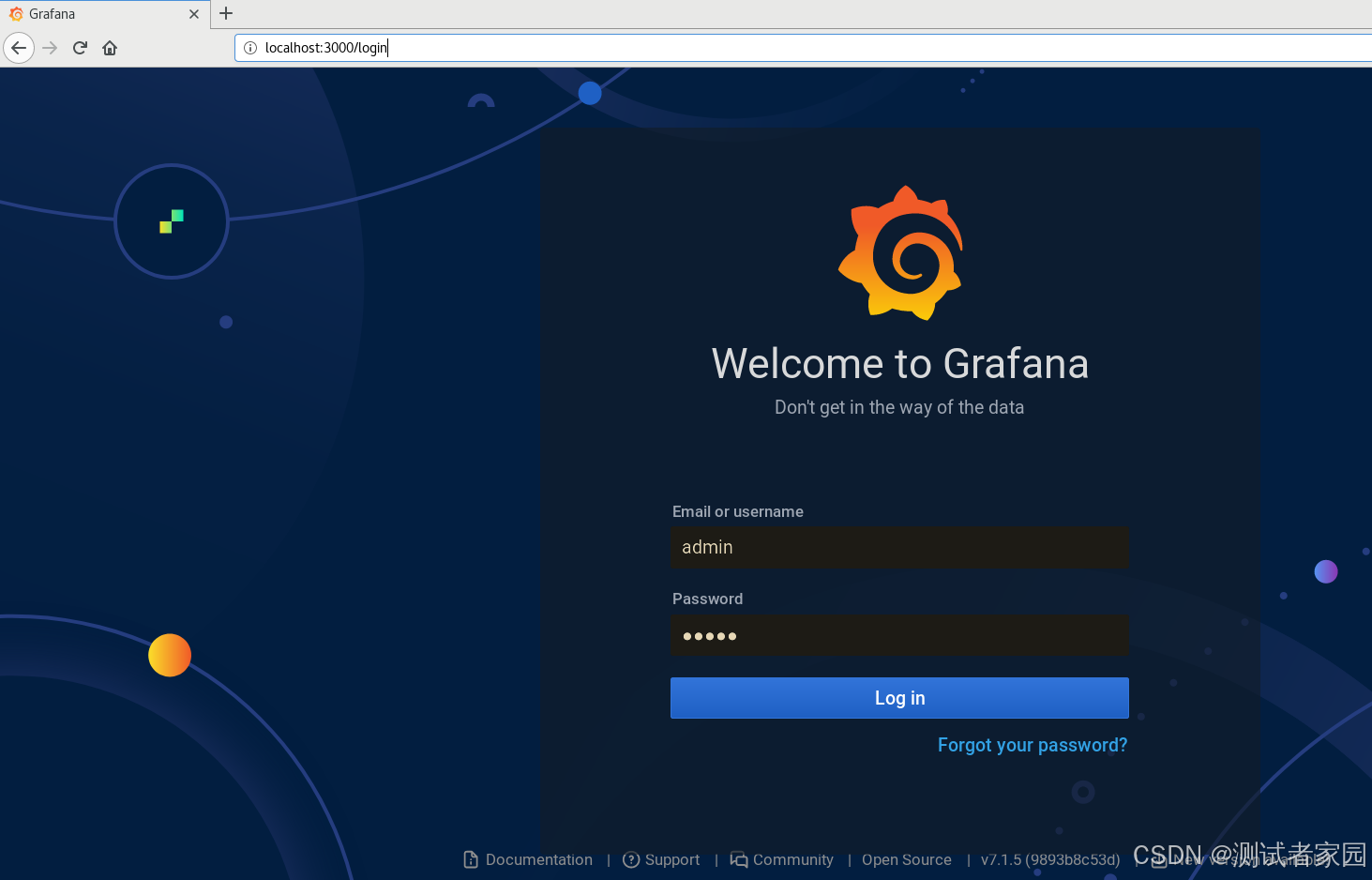Select the Grafana browser tab
The width and height of the screenshot is (1372, 880).
pos(103,14)
